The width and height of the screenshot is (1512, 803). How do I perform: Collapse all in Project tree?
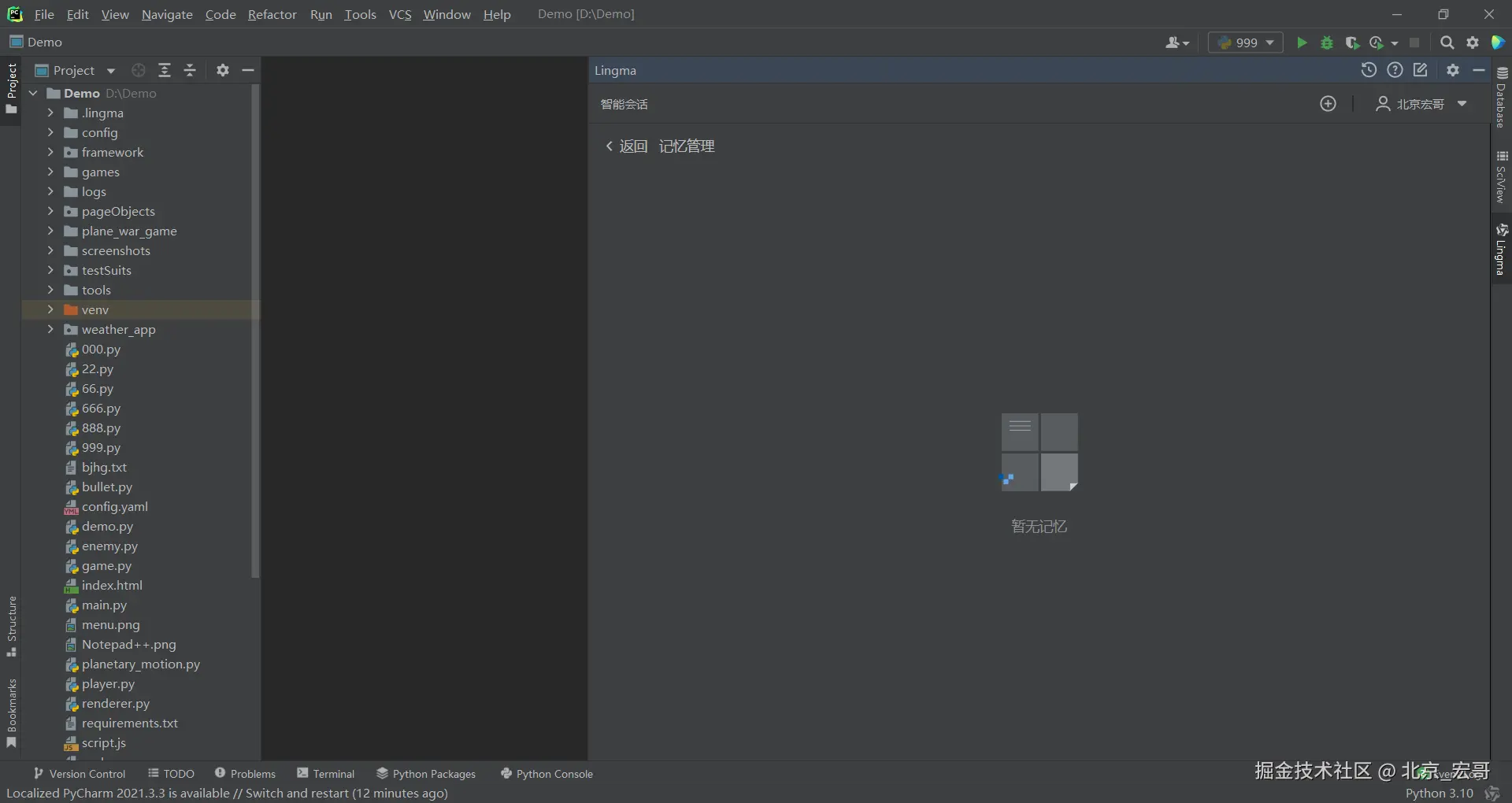click(x=190, y=70)
